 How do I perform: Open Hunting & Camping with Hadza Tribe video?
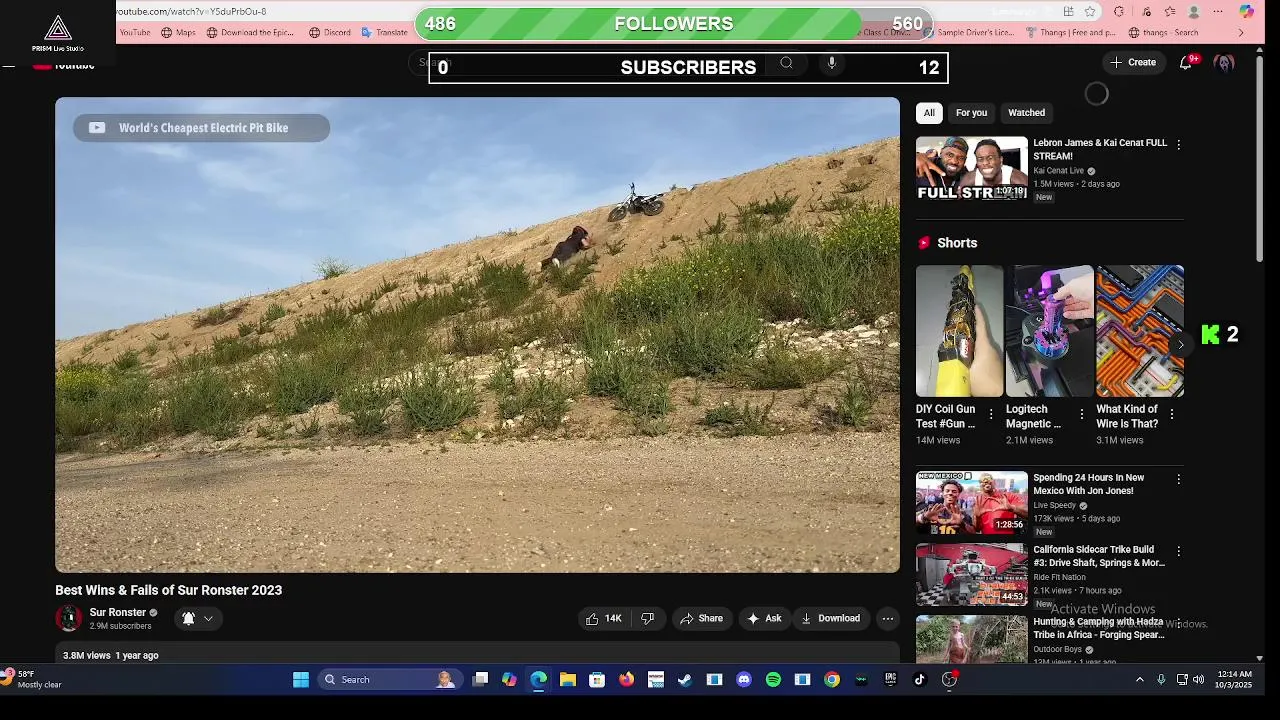[972, 639]
